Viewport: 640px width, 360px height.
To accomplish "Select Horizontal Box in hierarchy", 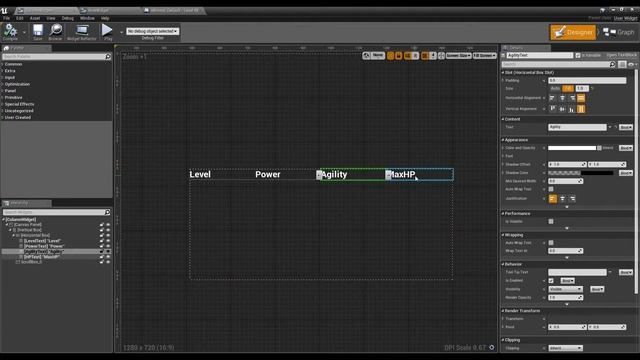I will (35, 236).
